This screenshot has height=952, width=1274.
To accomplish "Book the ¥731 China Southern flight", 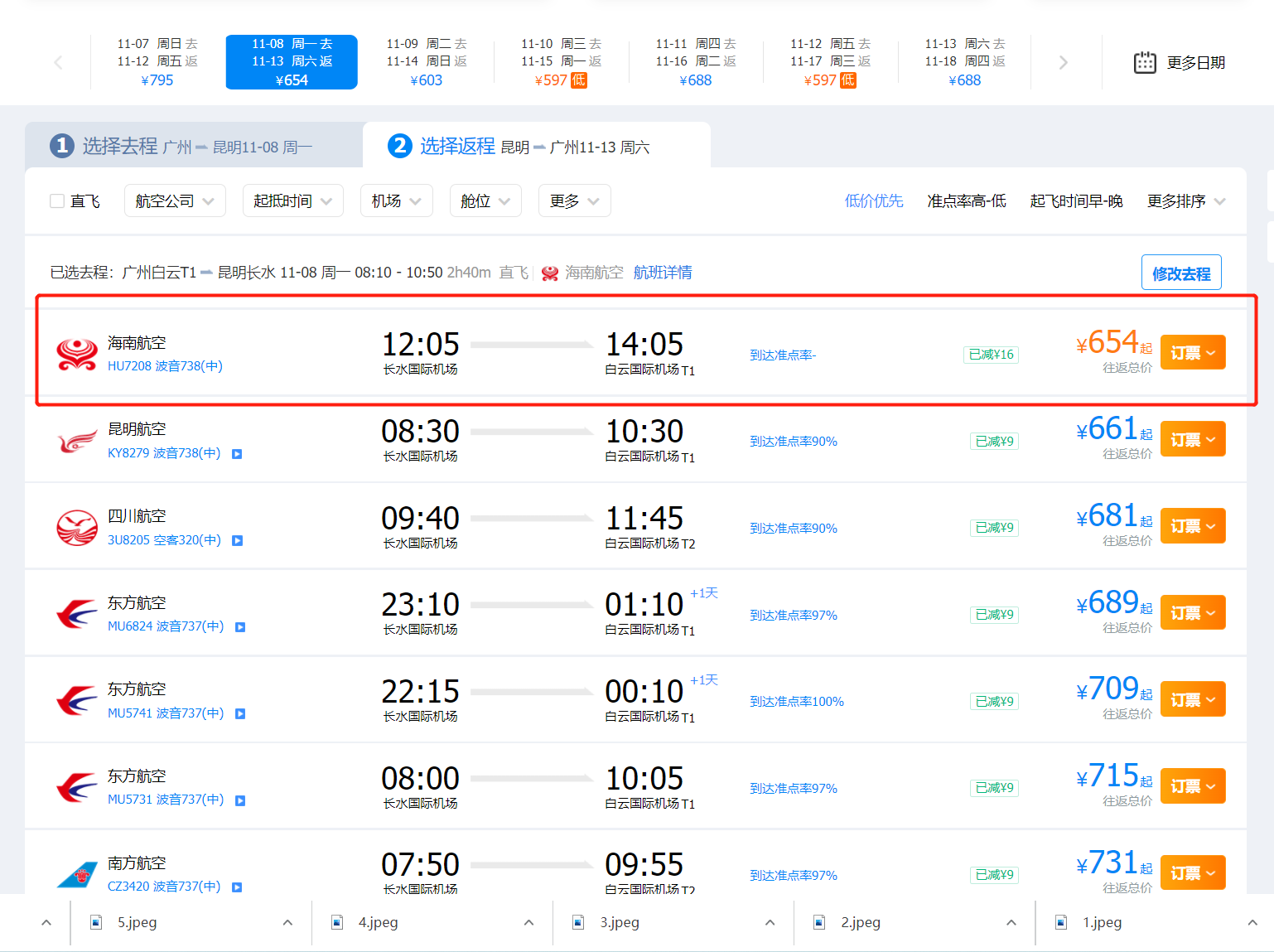I will coord(1193,873).
